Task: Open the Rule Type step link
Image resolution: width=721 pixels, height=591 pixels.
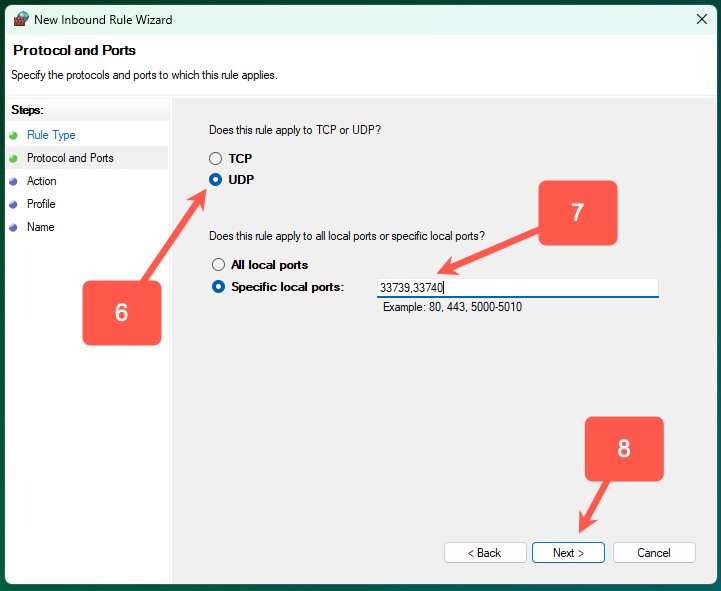Action: [51, 135]
